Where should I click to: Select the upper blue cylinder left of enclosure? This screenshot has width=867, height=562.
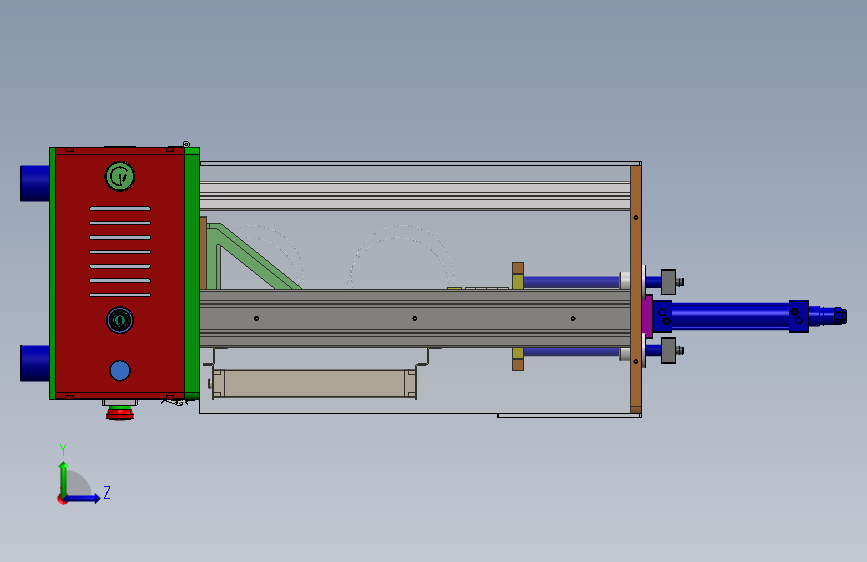pos(35,183)
